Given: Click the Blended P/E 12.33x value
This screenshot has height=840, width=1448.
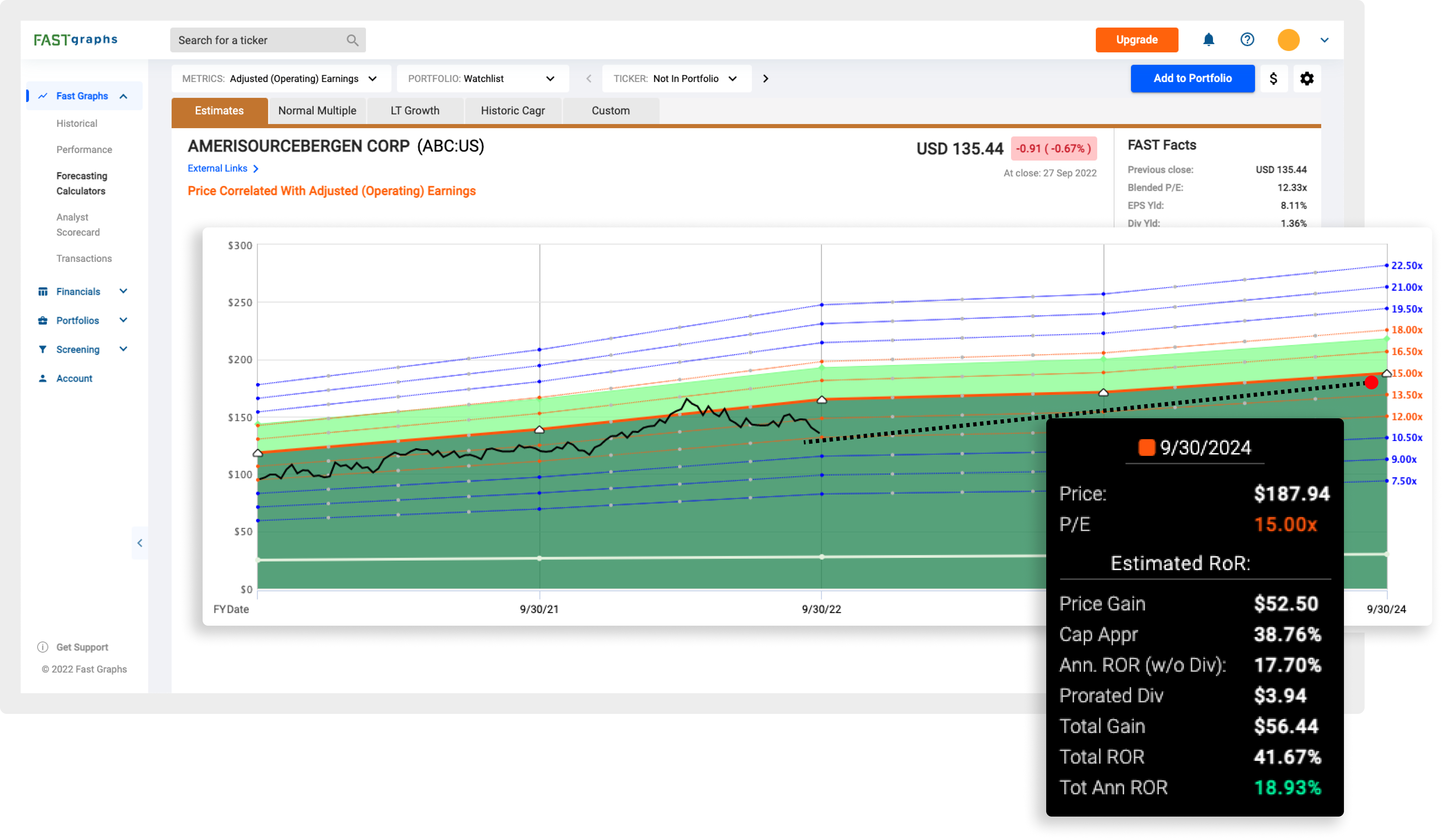Looking at the screenshot, I should pos(1292,188).
